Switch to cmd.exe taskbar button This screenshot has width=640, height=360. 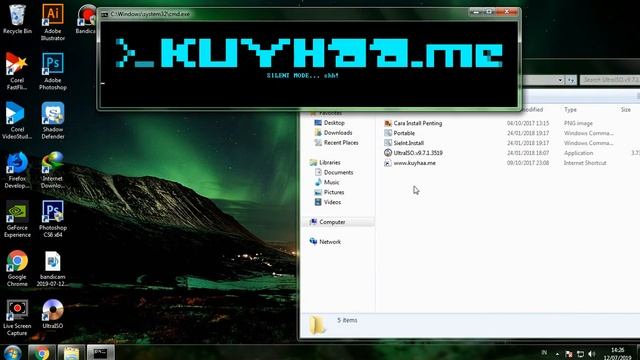100,352
